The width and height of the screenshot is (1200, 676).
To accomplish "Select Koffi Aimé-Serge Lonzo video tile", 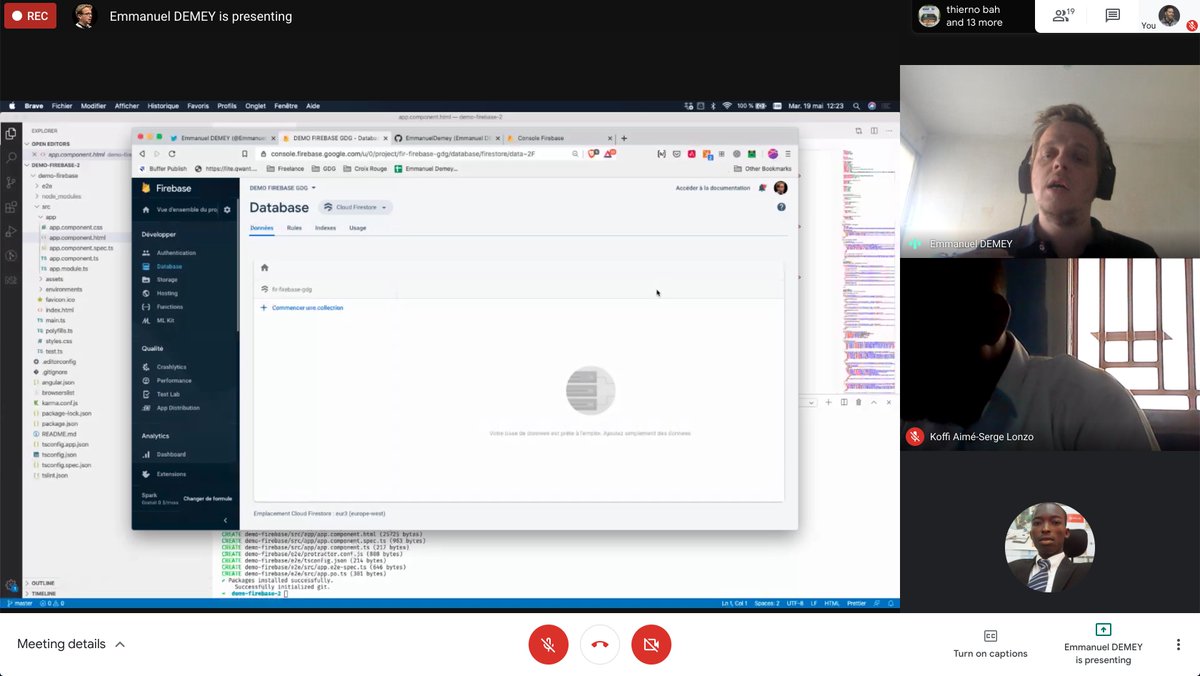I will point(1050,354).
